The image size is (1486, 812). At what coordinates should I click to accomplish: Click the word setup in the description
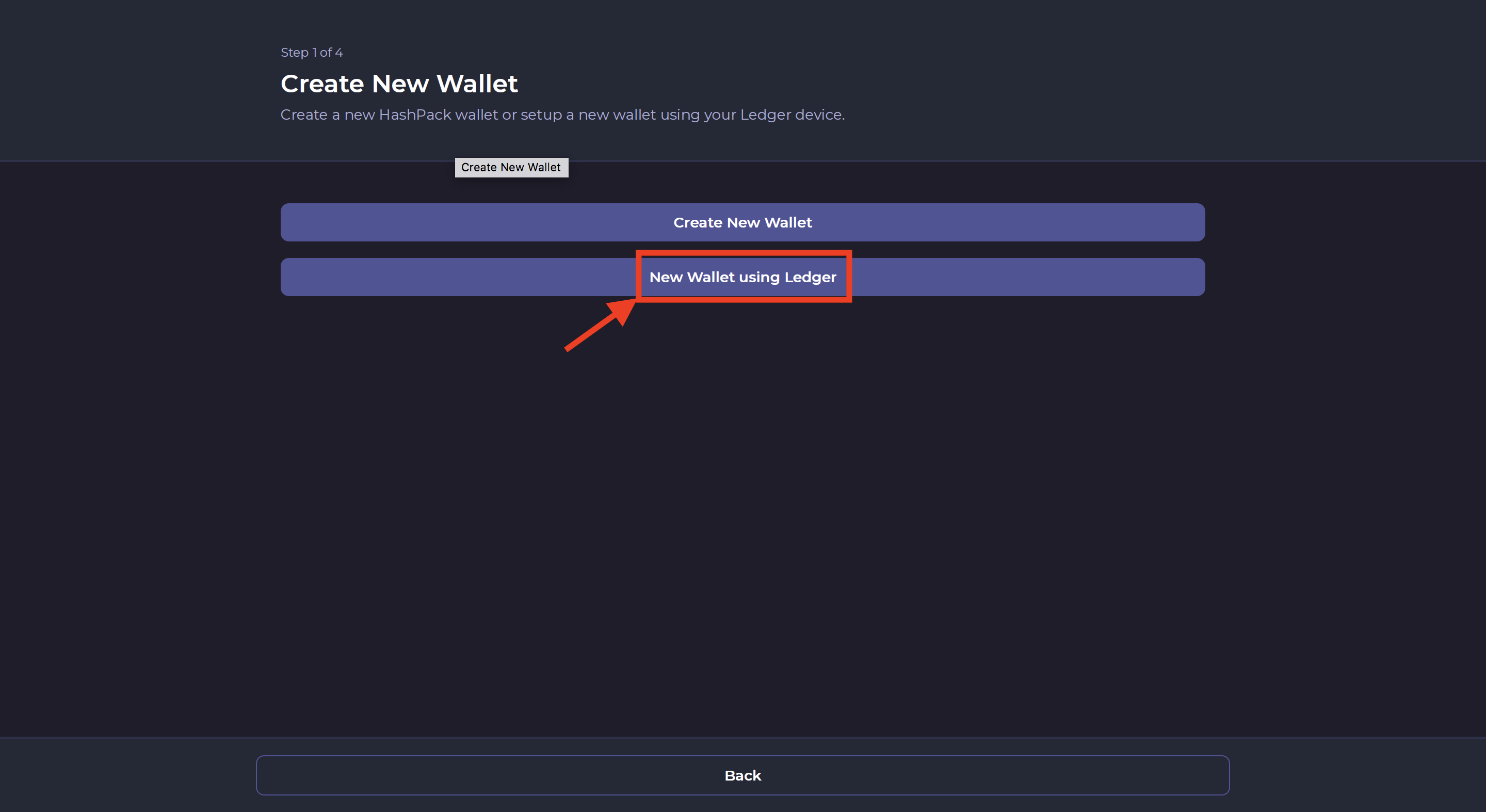point(541,115)
